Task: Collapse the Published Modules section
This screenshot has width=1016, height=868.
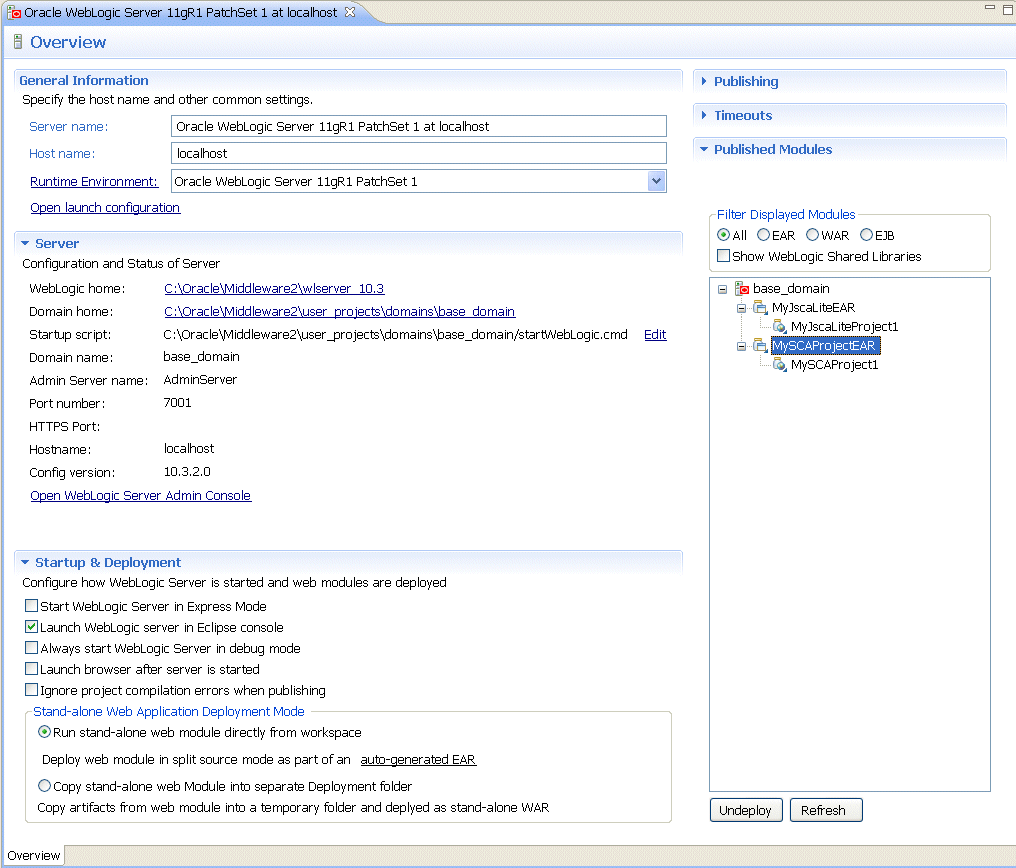Action: (x=704, y=150)
